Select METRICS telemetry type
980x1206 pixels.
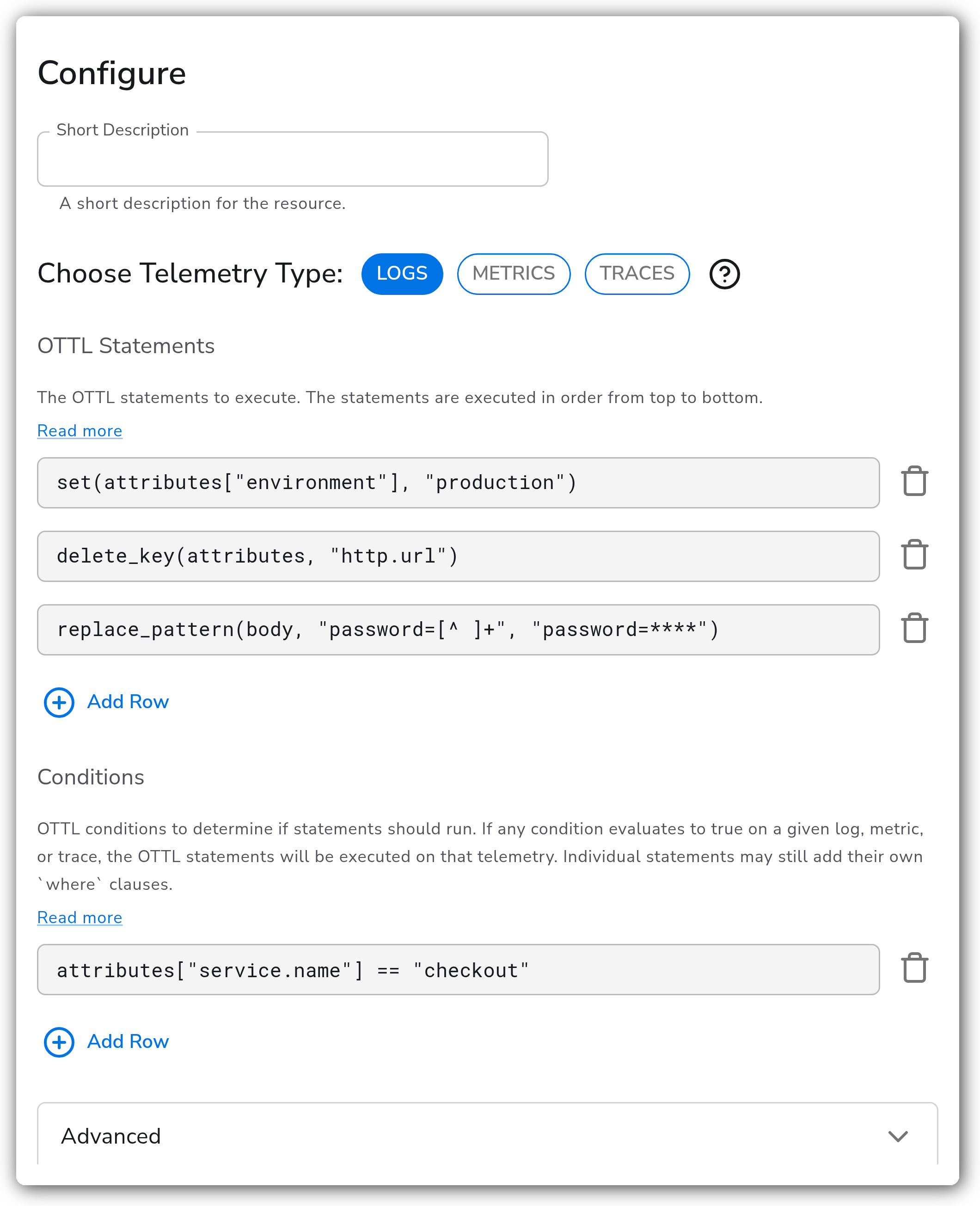tap(513, 274)
